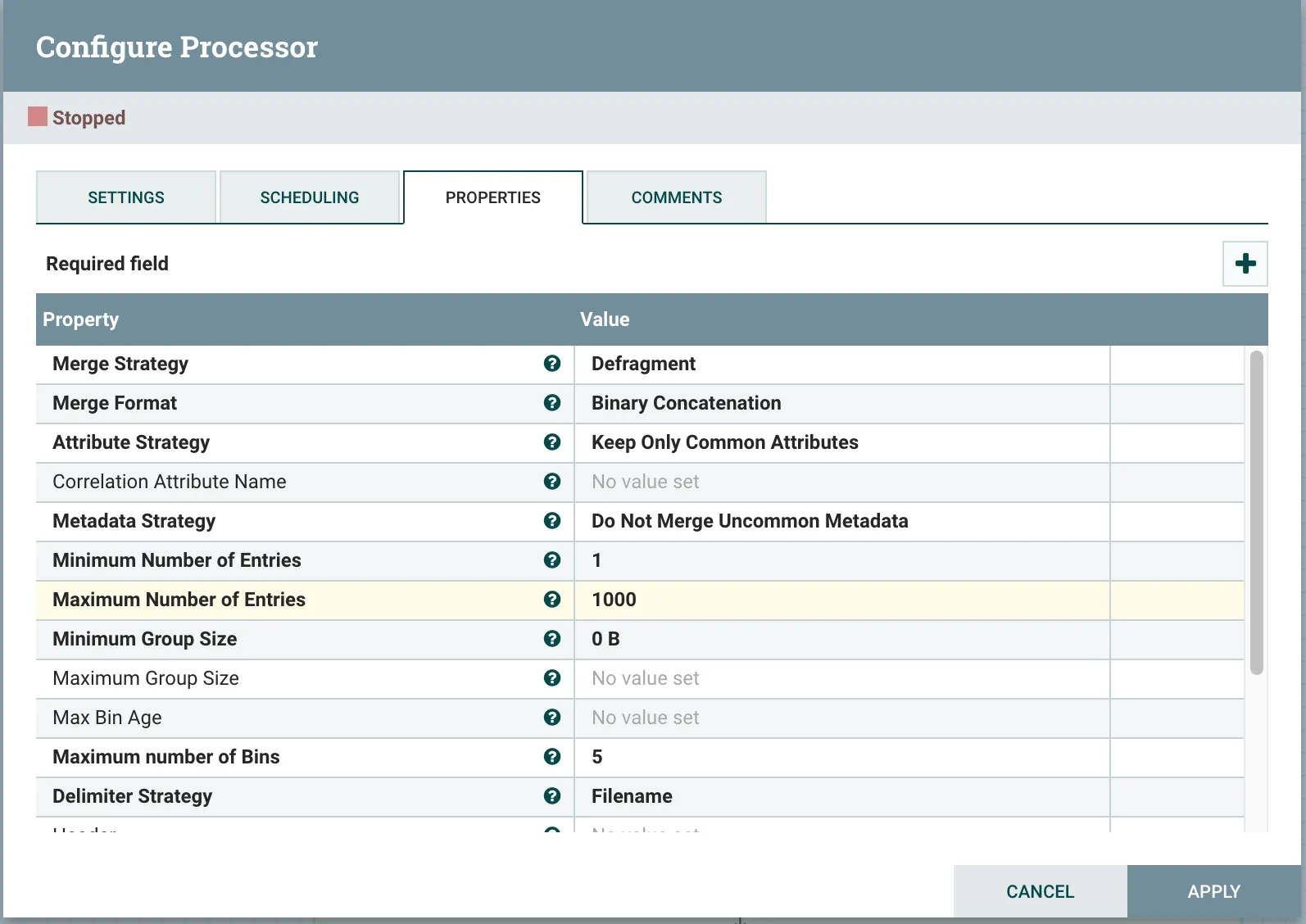Edit Maximum number of Bins value 5

[x=842, y=757]
